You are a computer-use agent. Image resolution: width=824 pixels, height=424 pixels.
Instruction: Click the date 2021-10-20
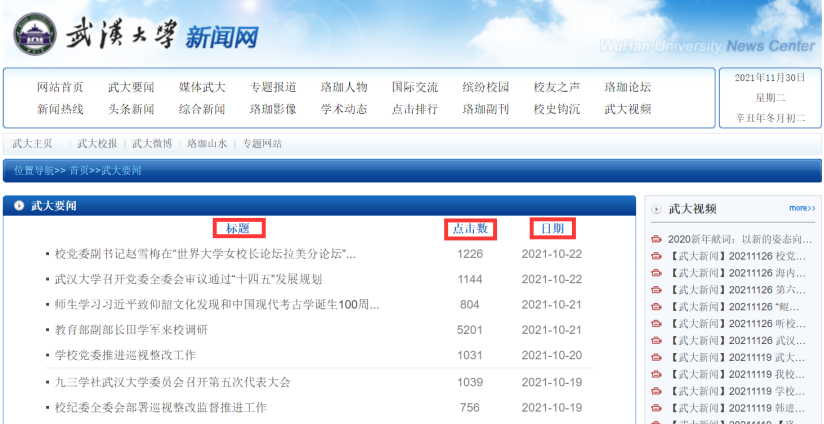[x=552, y=355]
